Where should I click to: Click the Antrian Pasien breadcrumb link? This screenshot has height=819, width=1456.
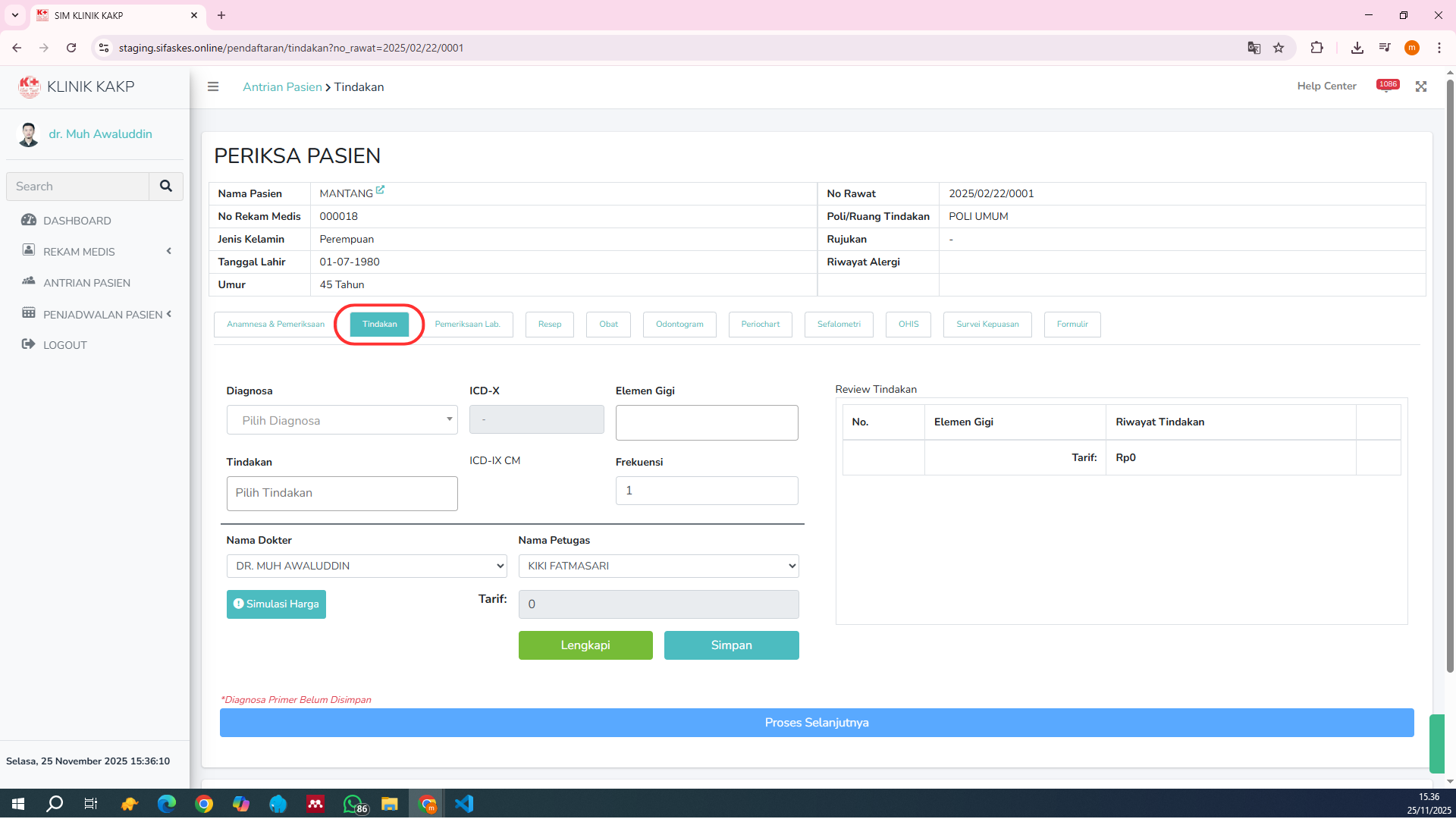click(282, 87)
